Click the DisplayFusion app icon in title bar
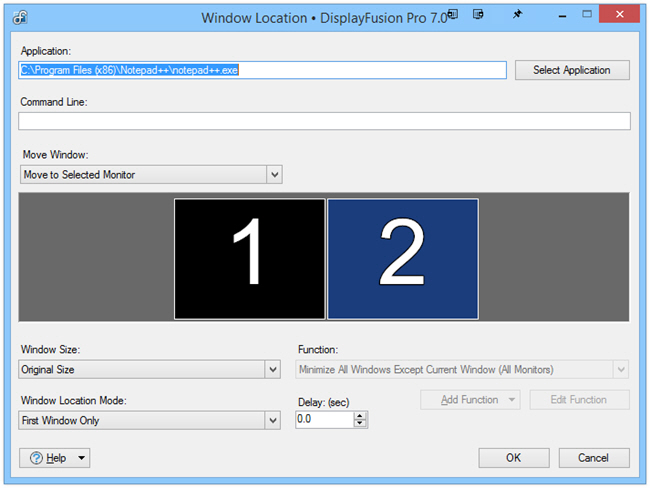This screenshot has width=650, height=488. pos(20,17)
